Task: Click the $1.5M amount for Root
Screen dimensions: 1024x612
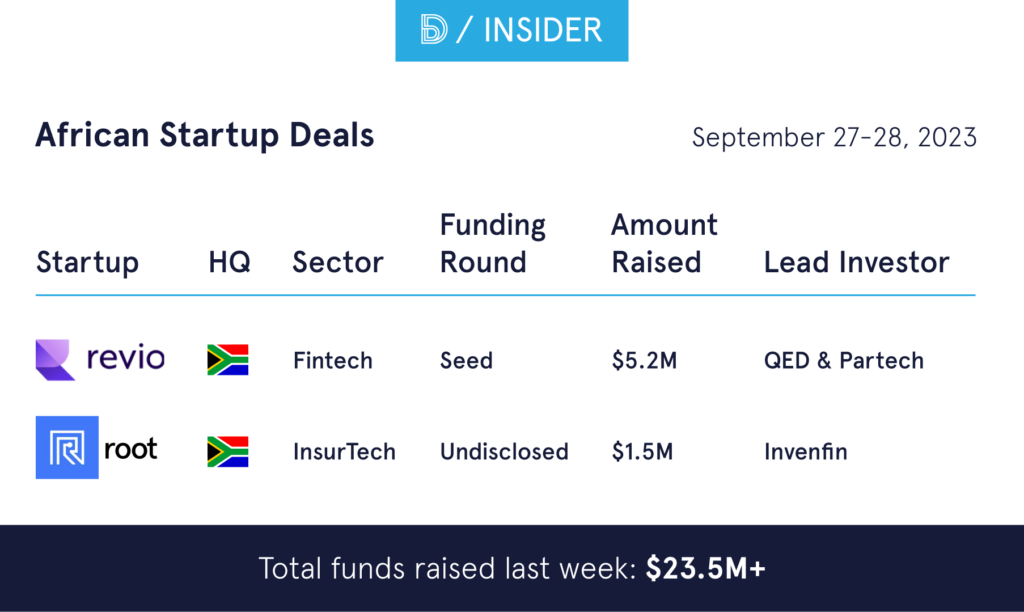Action: (x=642, y=452)
